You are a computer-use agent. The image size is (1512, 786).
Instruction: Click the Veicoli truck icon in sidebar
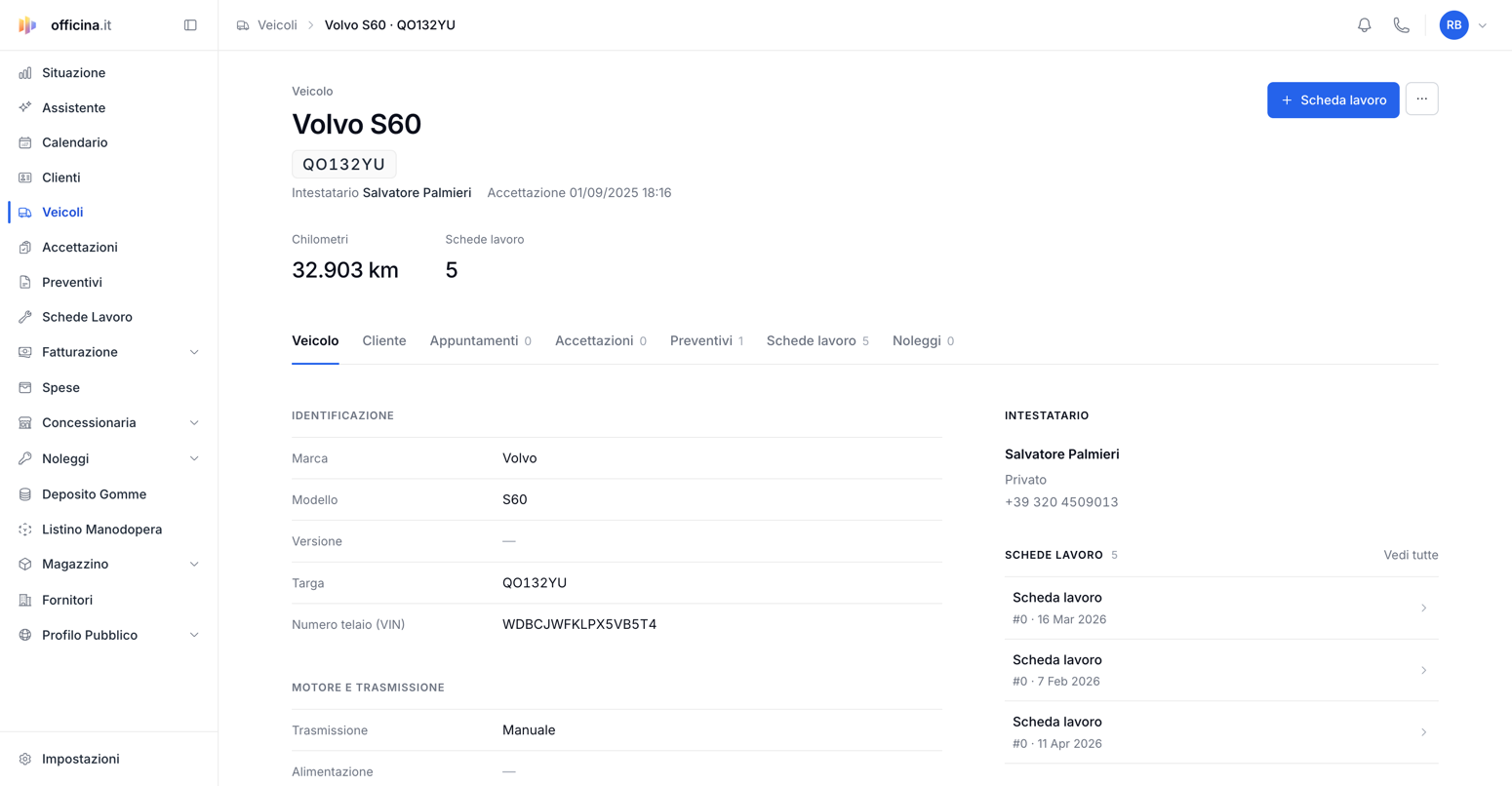pos(25,213)
